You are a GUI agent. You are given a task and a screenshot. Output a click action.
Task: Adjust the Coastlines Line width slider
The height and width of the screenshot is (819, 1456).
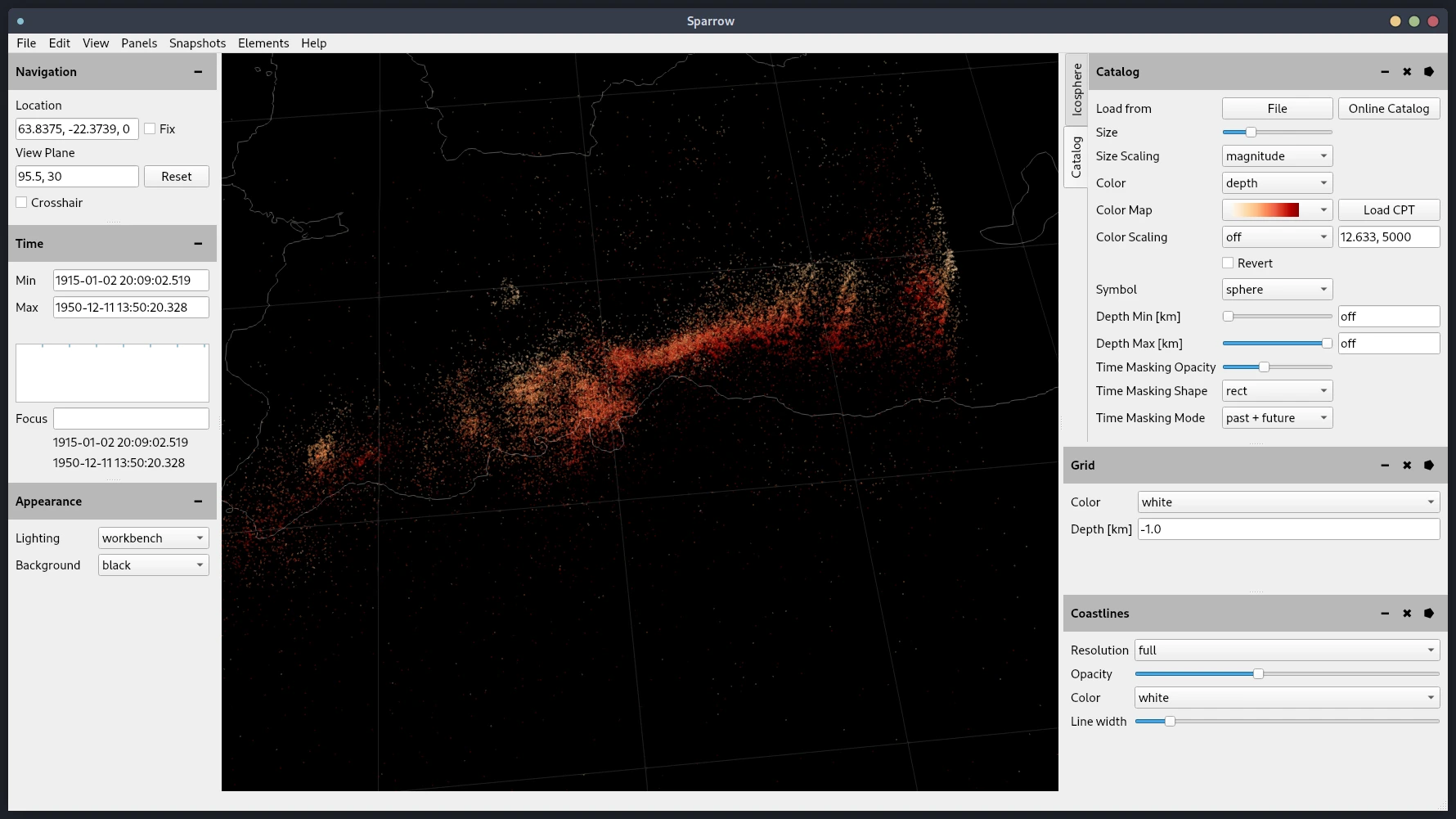1170,722
